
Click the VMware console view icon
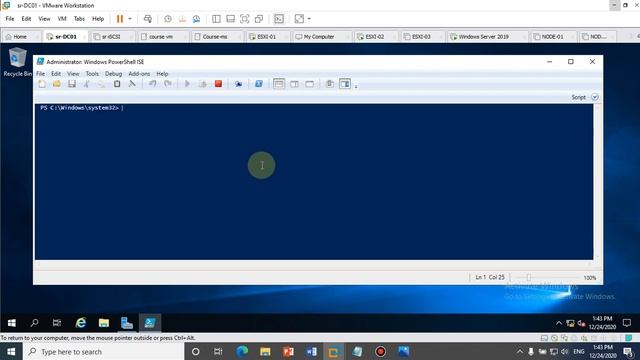coord(279,19)
